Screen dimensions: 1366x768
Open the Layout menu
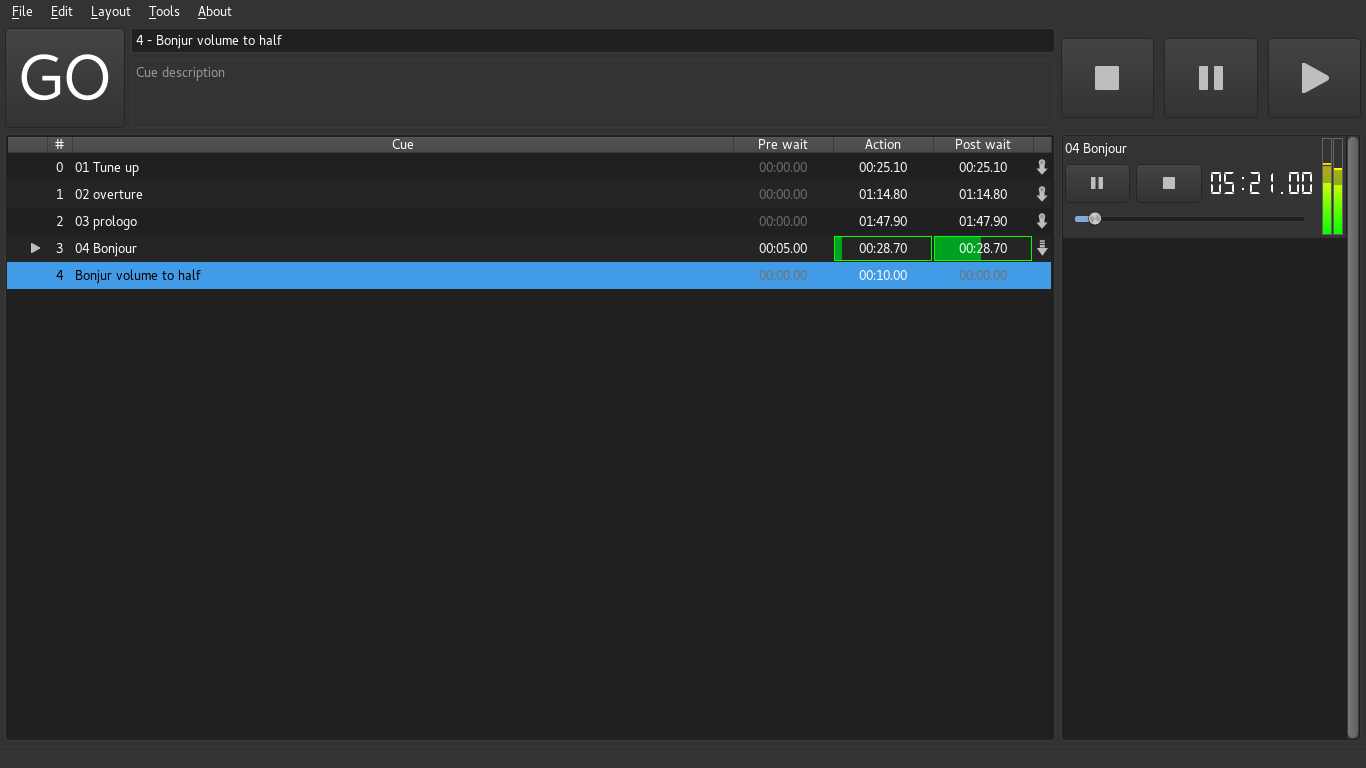[110, 12]
